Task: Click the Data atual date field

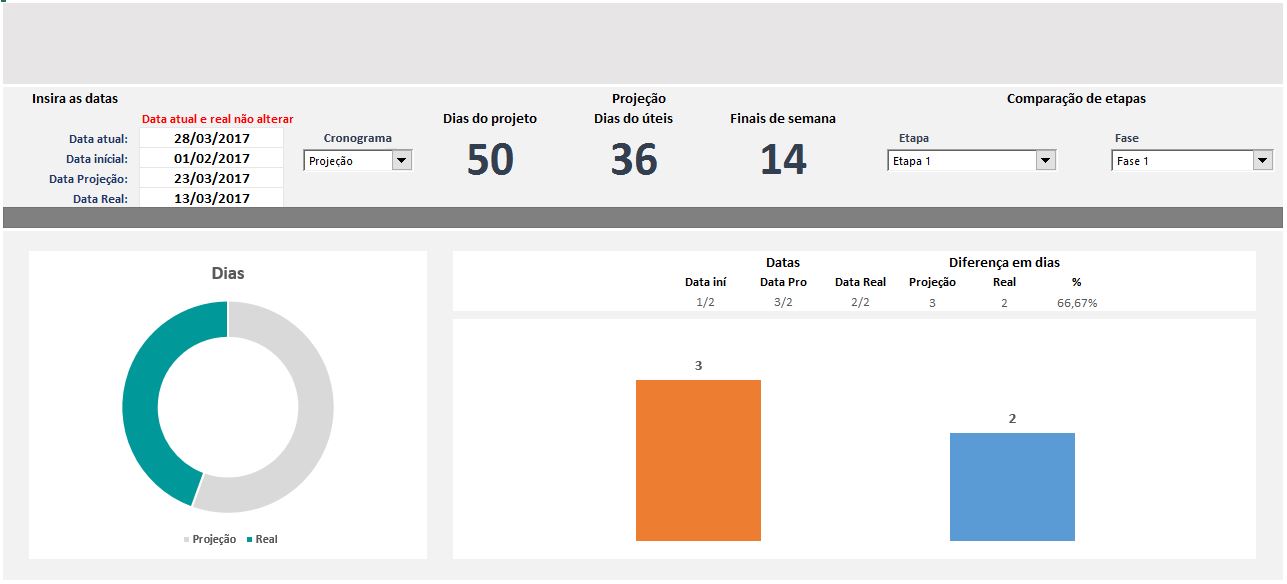Action: [211, 138]
